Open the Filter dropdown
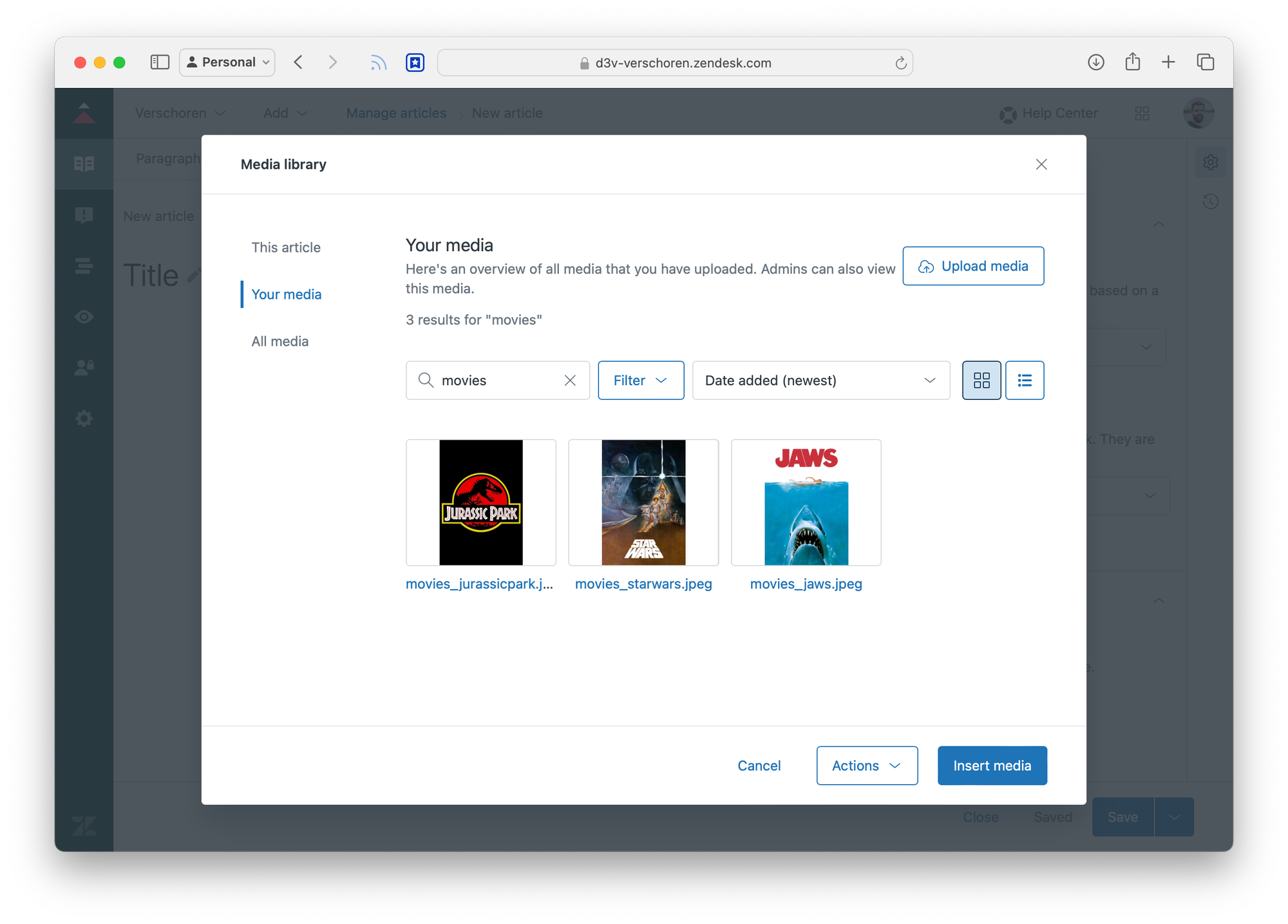The image size is (1288, 924). [x=640, y=381]
